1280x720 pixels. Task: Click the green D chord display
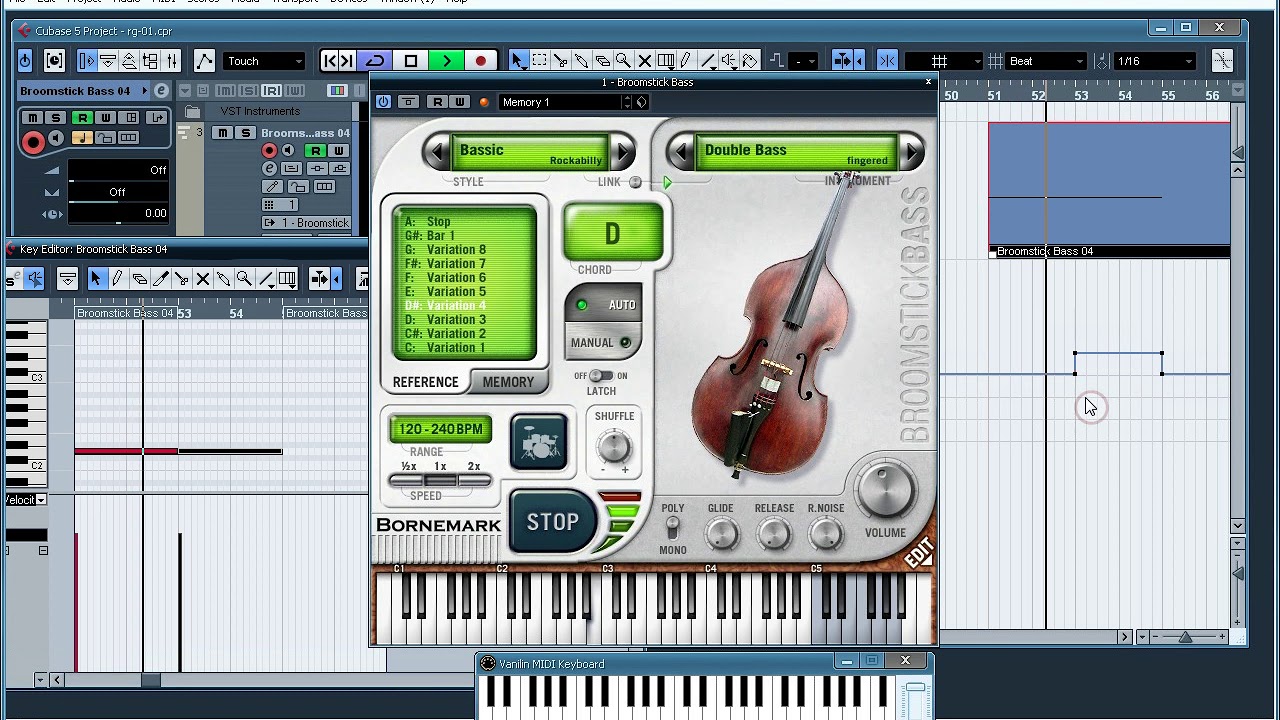point(612,234)
